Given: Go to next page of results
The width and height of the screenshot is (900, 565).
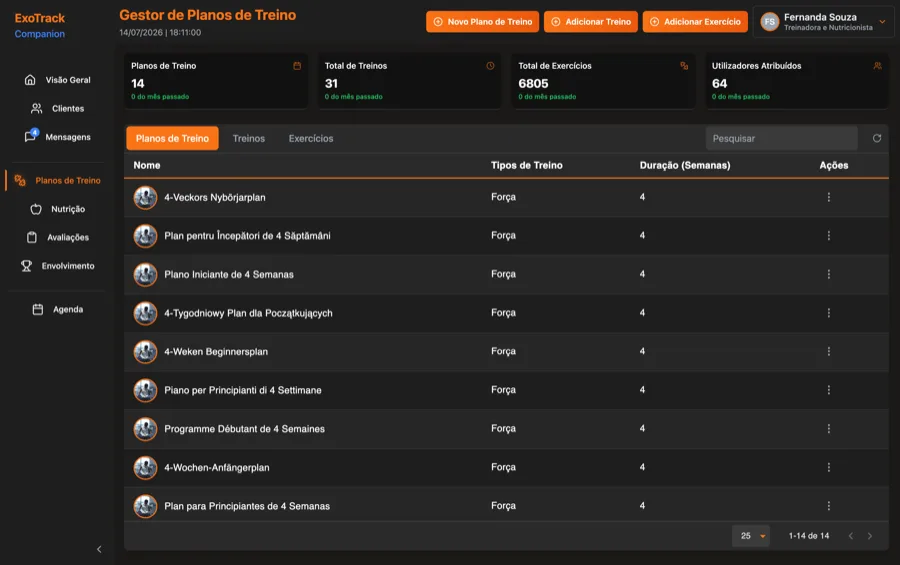Looking at the screenshot, I should 870,536.
